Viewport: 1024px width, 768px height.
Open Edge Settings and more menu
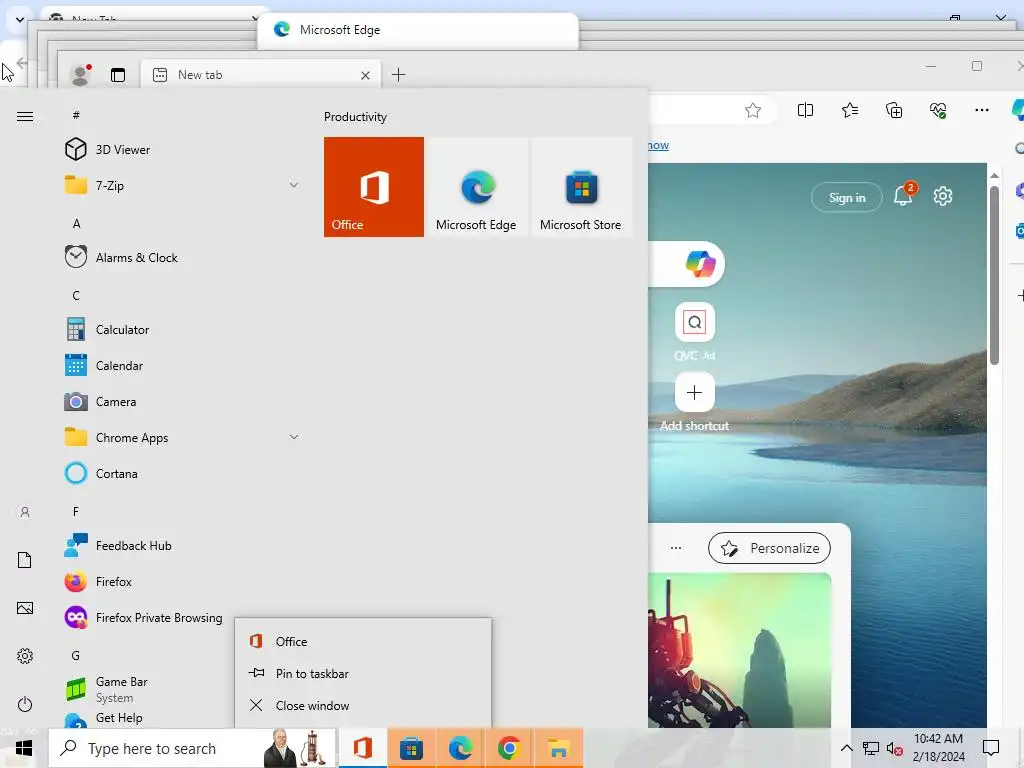click(x=982, y=110)
